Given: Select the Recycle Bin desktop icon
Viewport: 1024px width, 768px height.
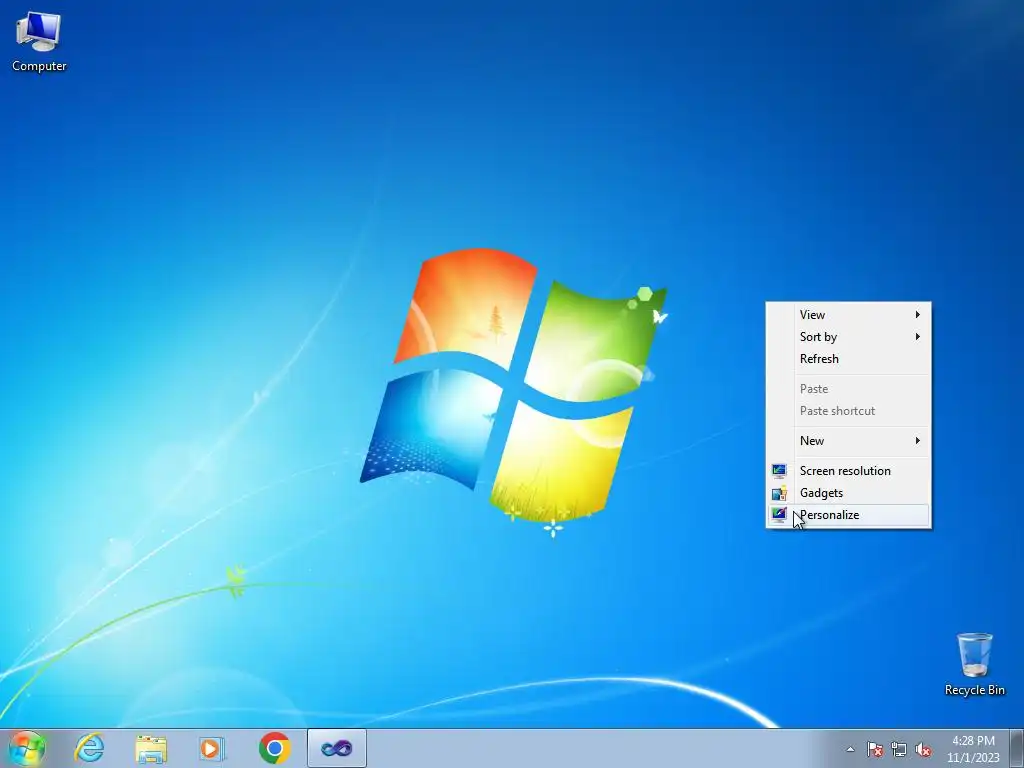Looking at the screenshot, I should pyautogui.click(x=974, y=664).
